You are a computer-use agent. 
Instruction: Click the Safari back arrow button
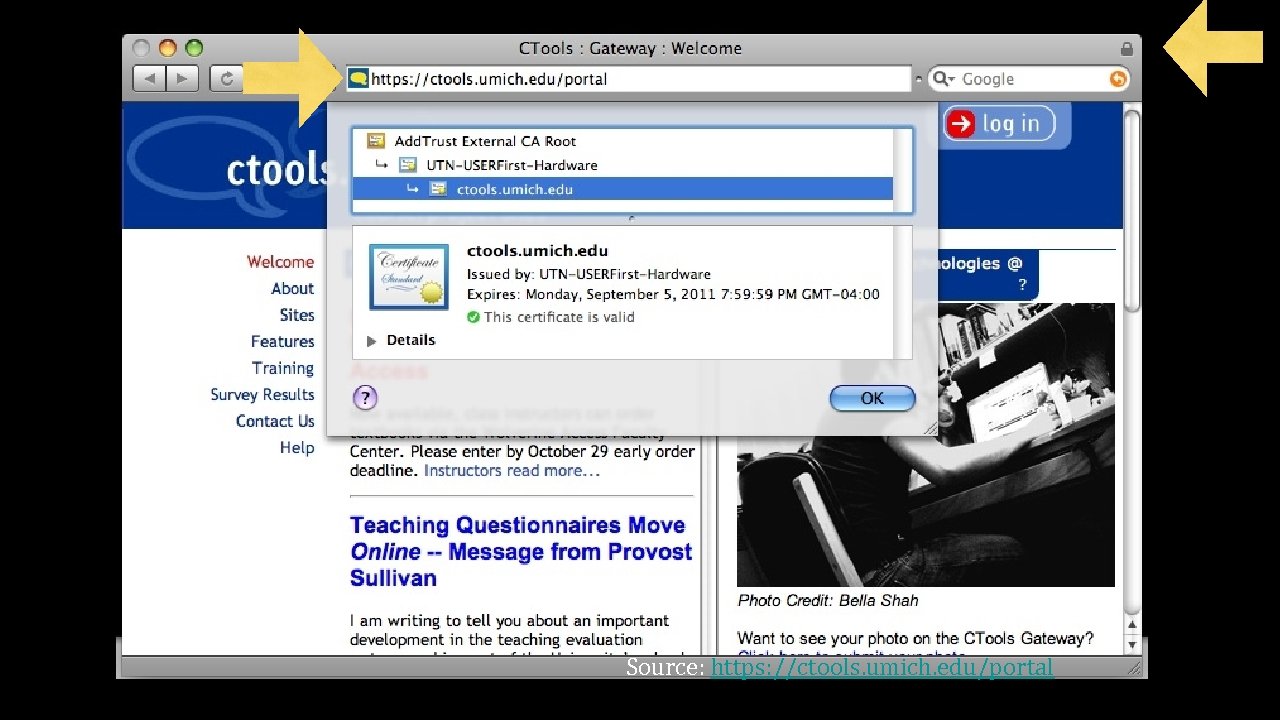tap(148, 78)
